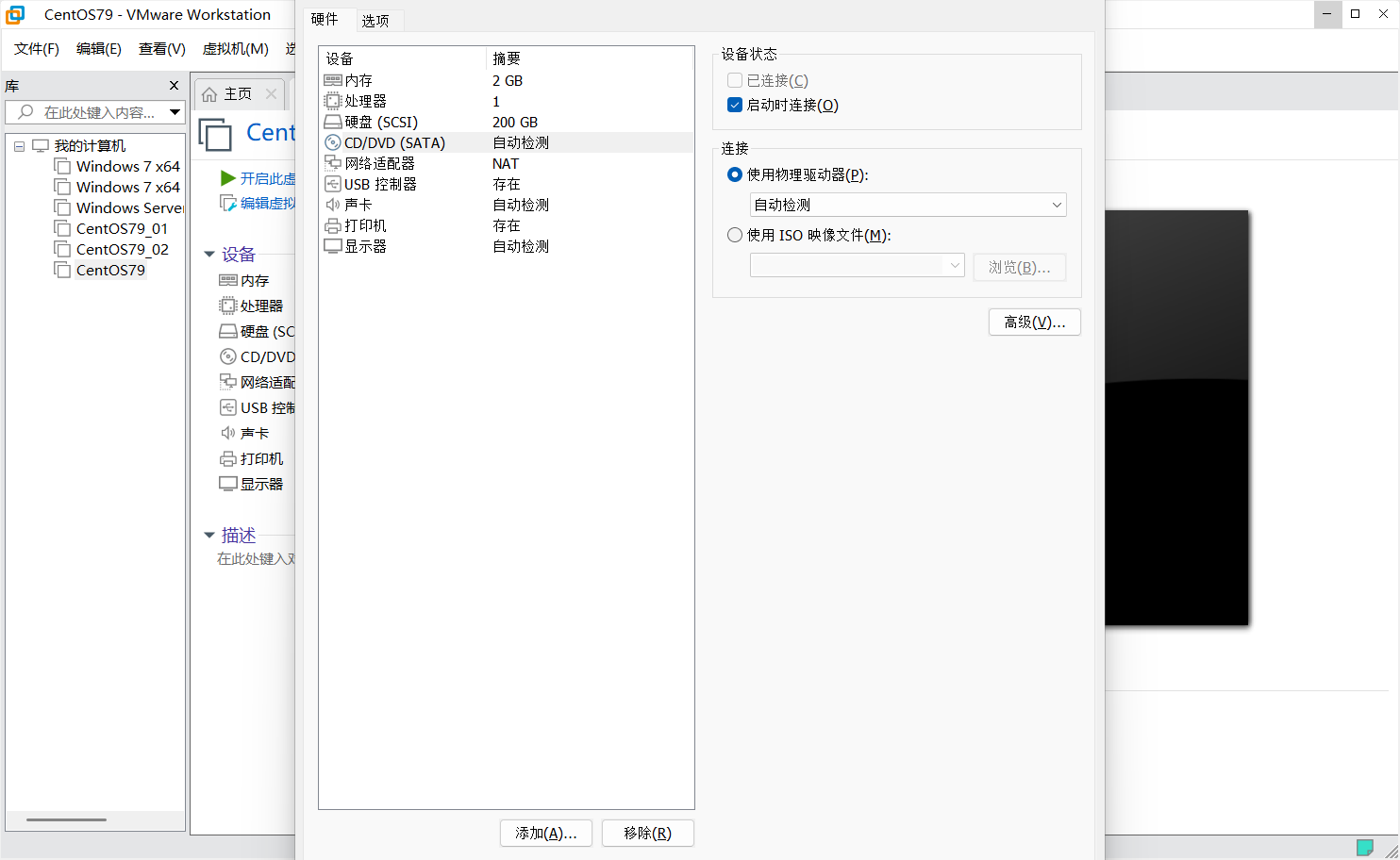Open the 文件(F) menu
The width and height of the screenshot is (1400, 860).
(x=37, y=49)
